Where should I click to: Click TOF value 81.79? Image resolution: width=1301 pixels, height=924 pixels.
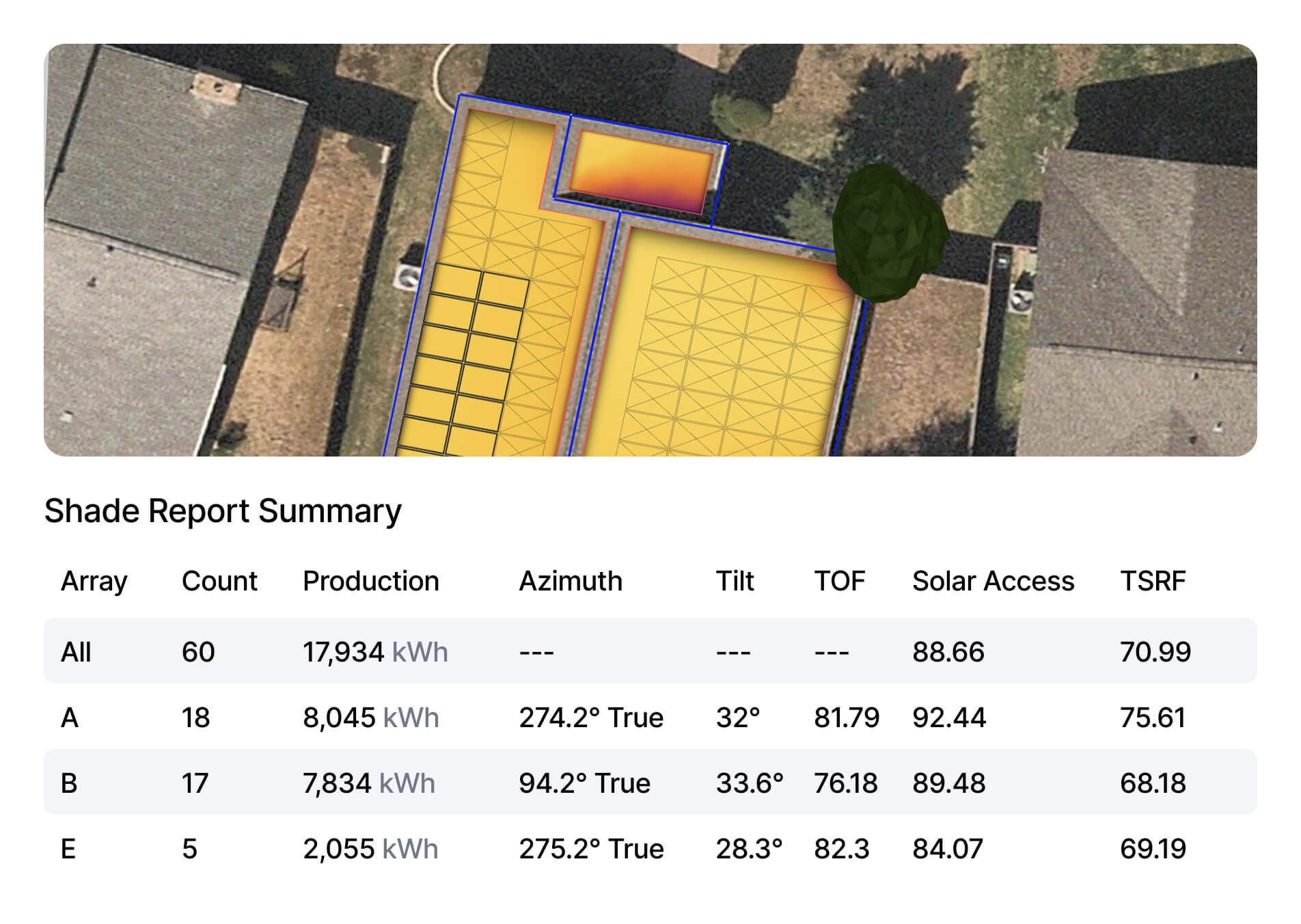[x=847, y=718]
